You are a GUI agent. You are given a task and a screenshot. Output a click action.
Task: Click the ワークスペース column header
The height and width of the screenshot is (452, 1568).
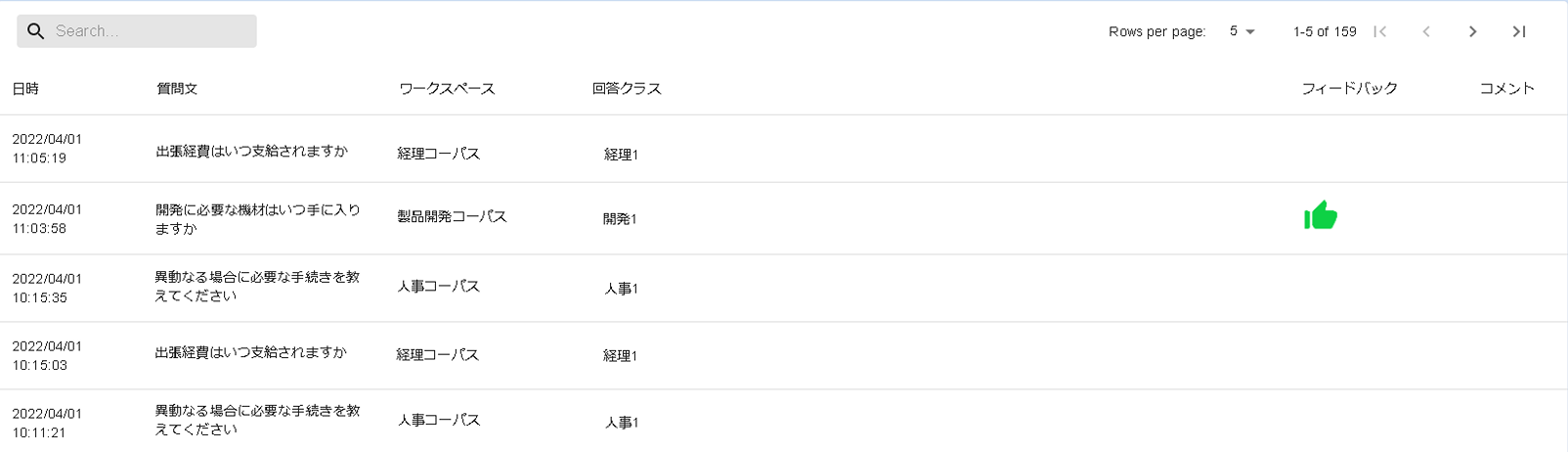click(x=447, y=89)
